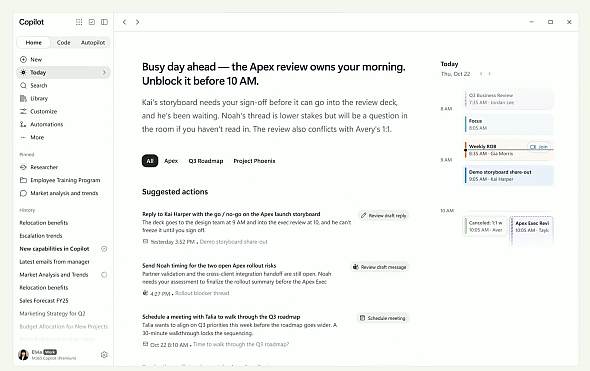The image size is (590, 371).
Task: Show previous day in calendar
Action: tap(481, 74)
